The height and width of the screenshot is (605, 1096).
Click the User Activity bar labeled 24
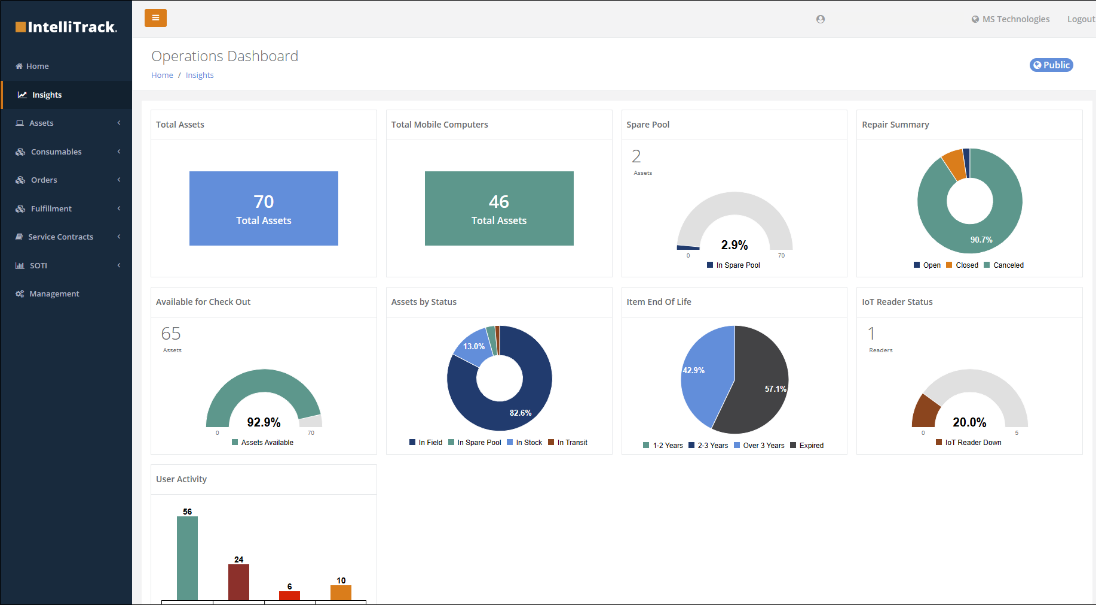click(238, 582)
